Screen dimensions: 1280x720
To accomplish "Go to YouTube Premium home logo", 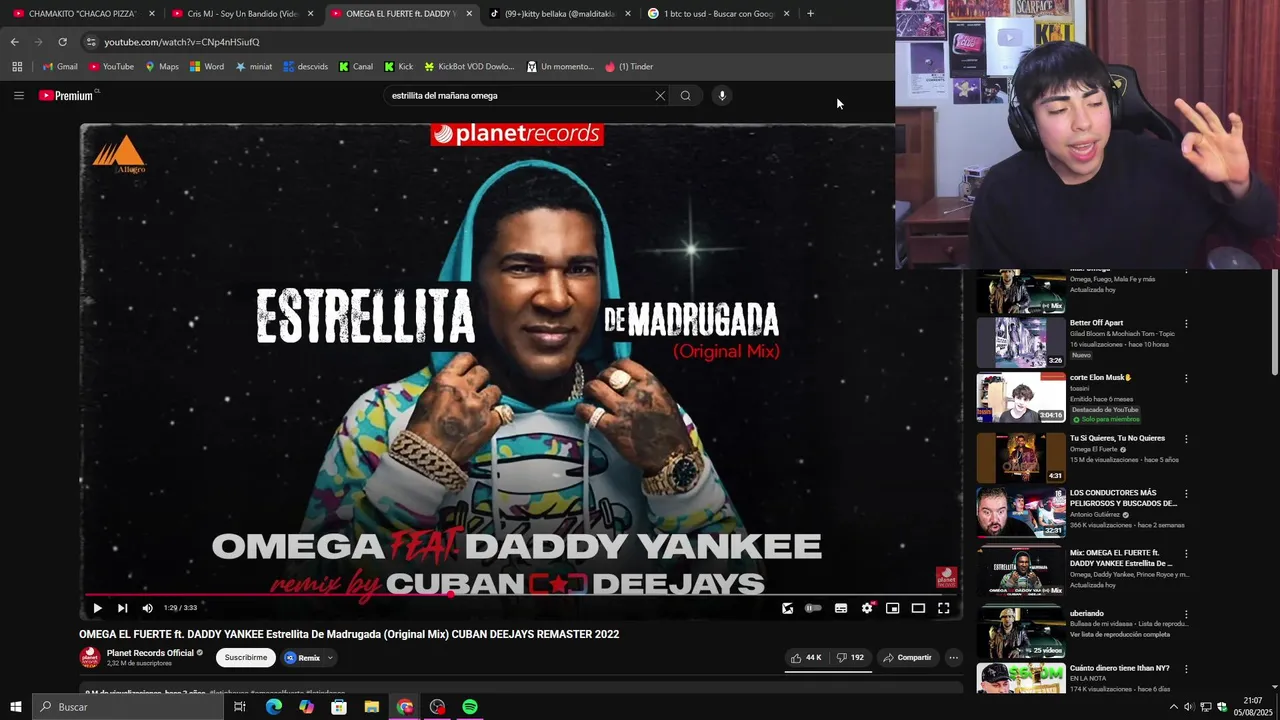I will (67, 96).
